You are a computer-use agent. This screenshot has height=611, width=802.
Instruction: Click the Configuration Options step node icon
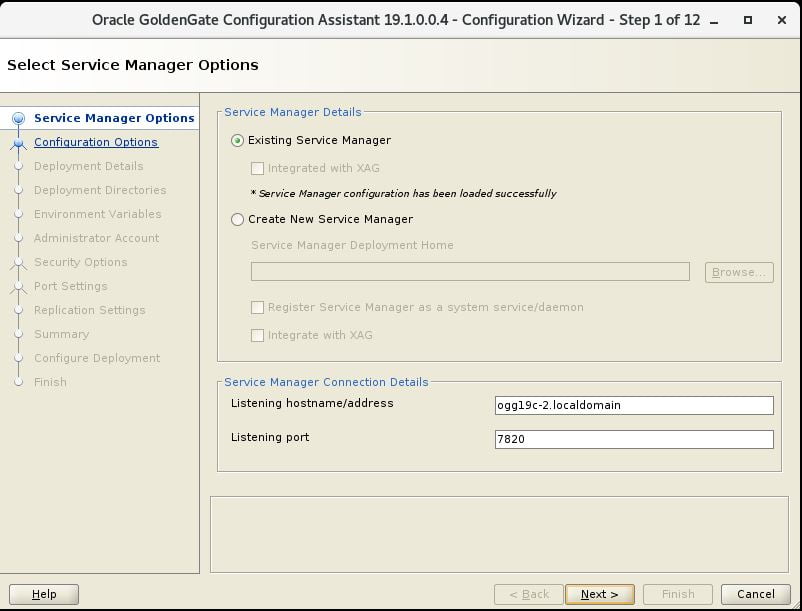click(x=18, y=143)
